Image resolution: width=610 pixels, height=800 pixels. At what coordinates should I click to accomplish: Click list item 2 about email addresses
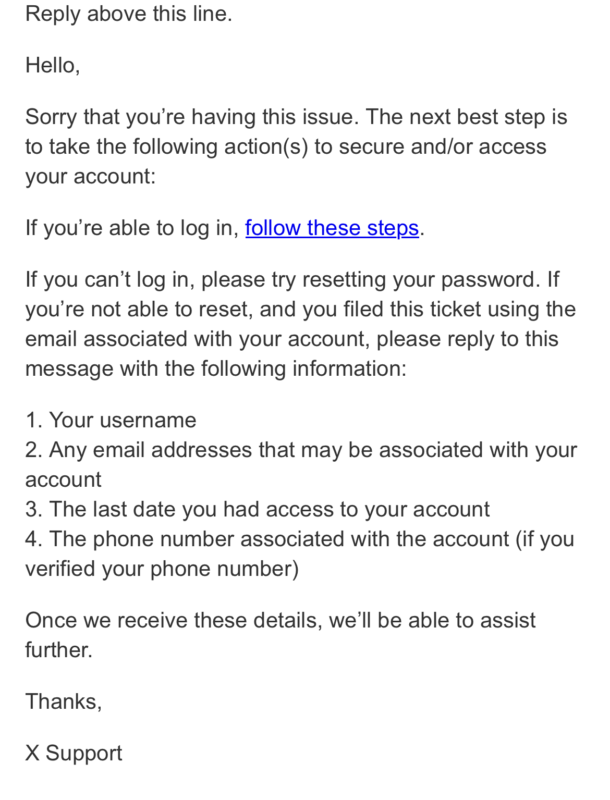pyautogui.click(x=300, y=450)
